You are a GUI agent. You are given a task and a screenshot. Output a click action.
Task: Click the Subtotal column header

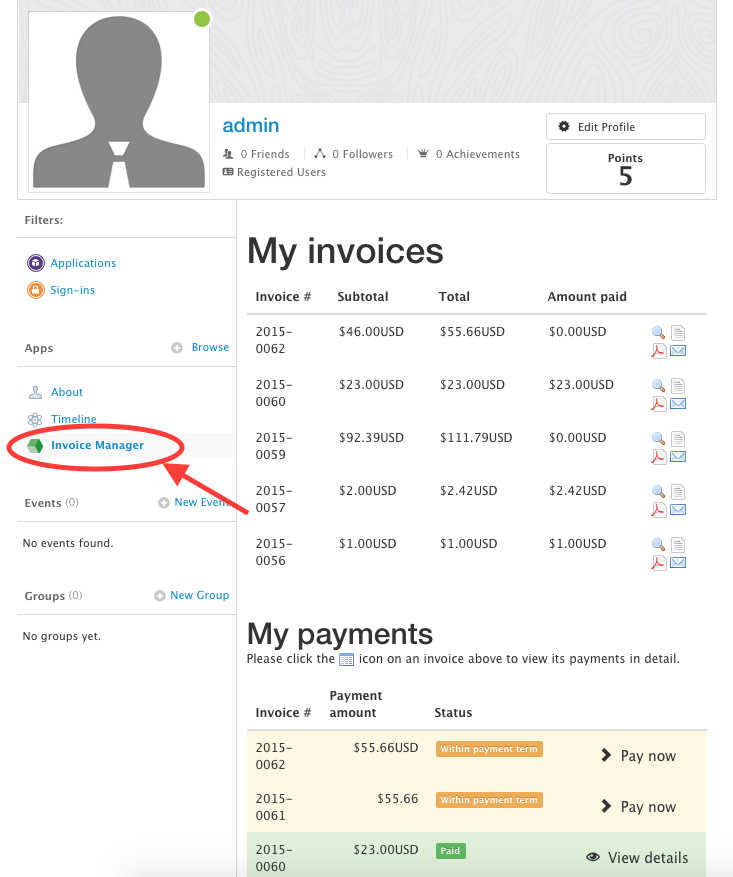click(363, 296)
